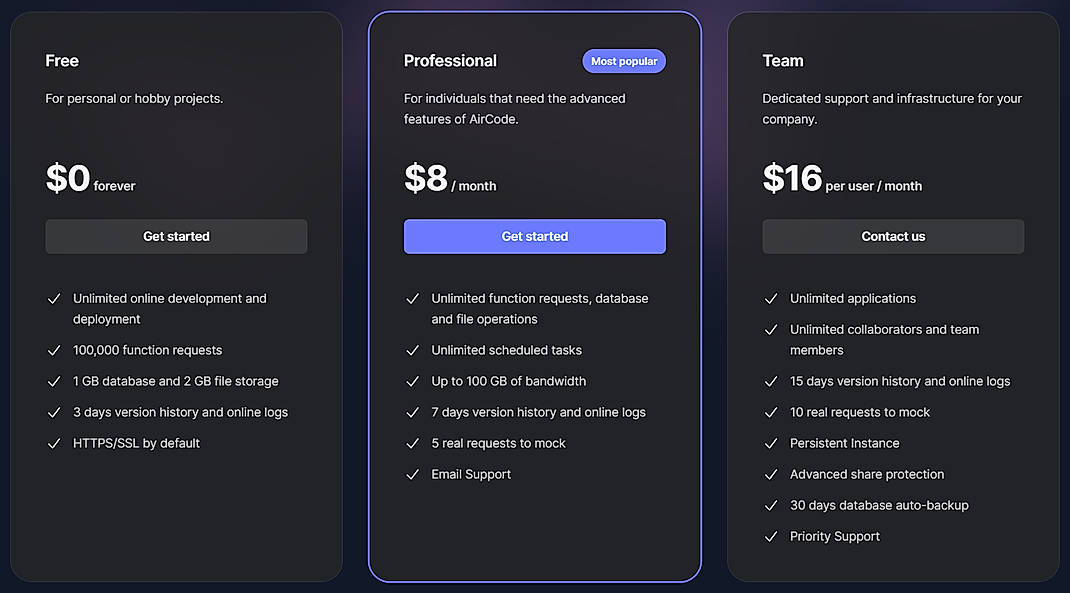Image resolution: width=1070 pixels, height=593 pixels.
Task: Click the checkmark beside Up to 100 GB of bandwidth
Action: click(x=413, y=381)
